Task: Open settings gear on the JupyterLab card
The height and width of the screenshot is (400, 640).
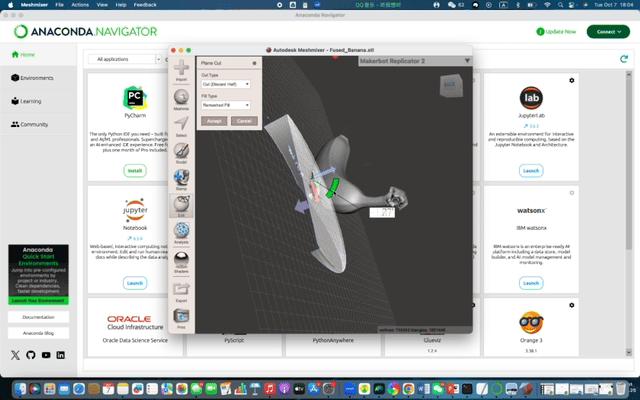Action: pyautogui.click(x=572, y=80)
